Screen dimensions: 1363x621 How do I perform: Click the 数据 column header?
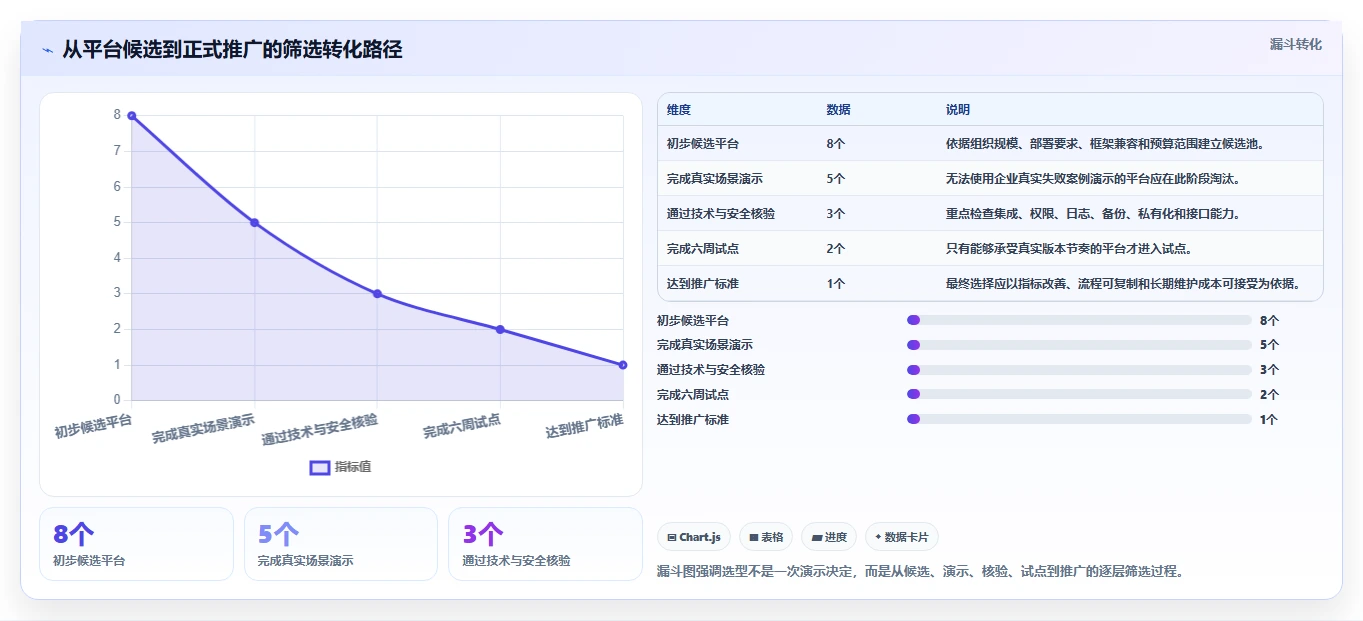(839, 110)
